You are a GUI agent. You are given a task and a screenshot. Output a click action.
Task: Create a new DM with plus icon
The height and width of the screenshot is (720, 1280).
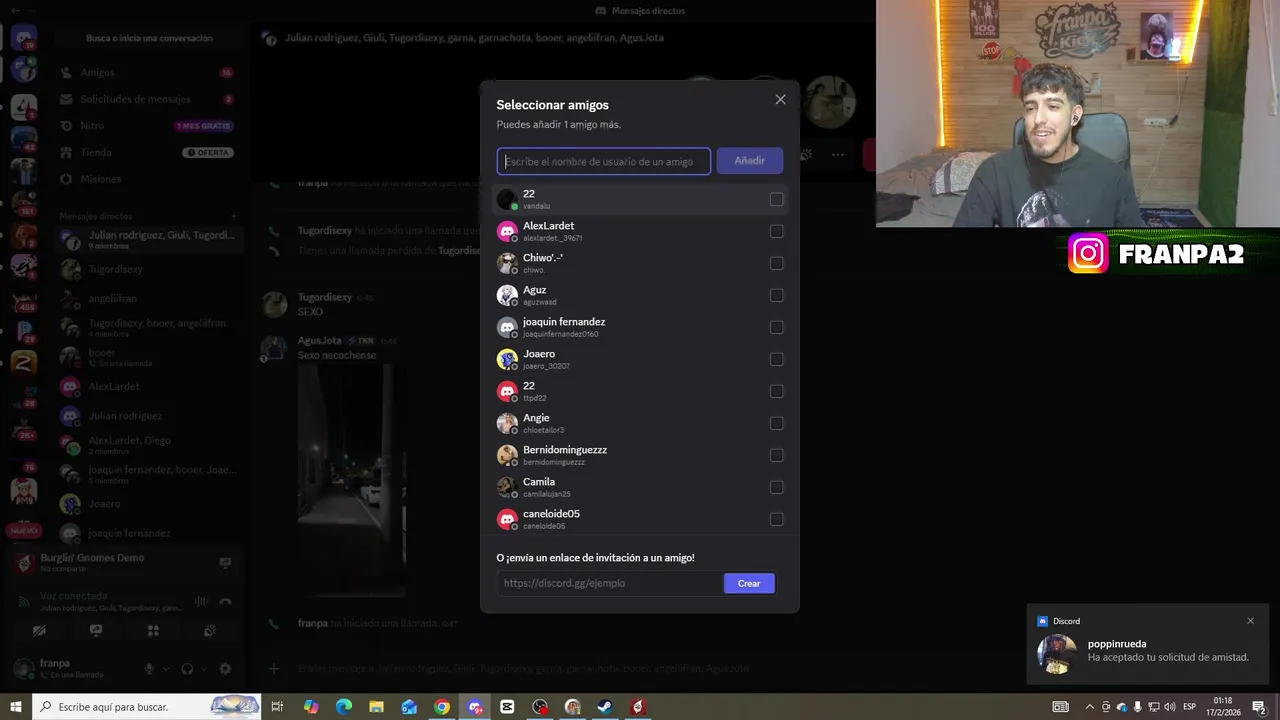coord(233,216)
